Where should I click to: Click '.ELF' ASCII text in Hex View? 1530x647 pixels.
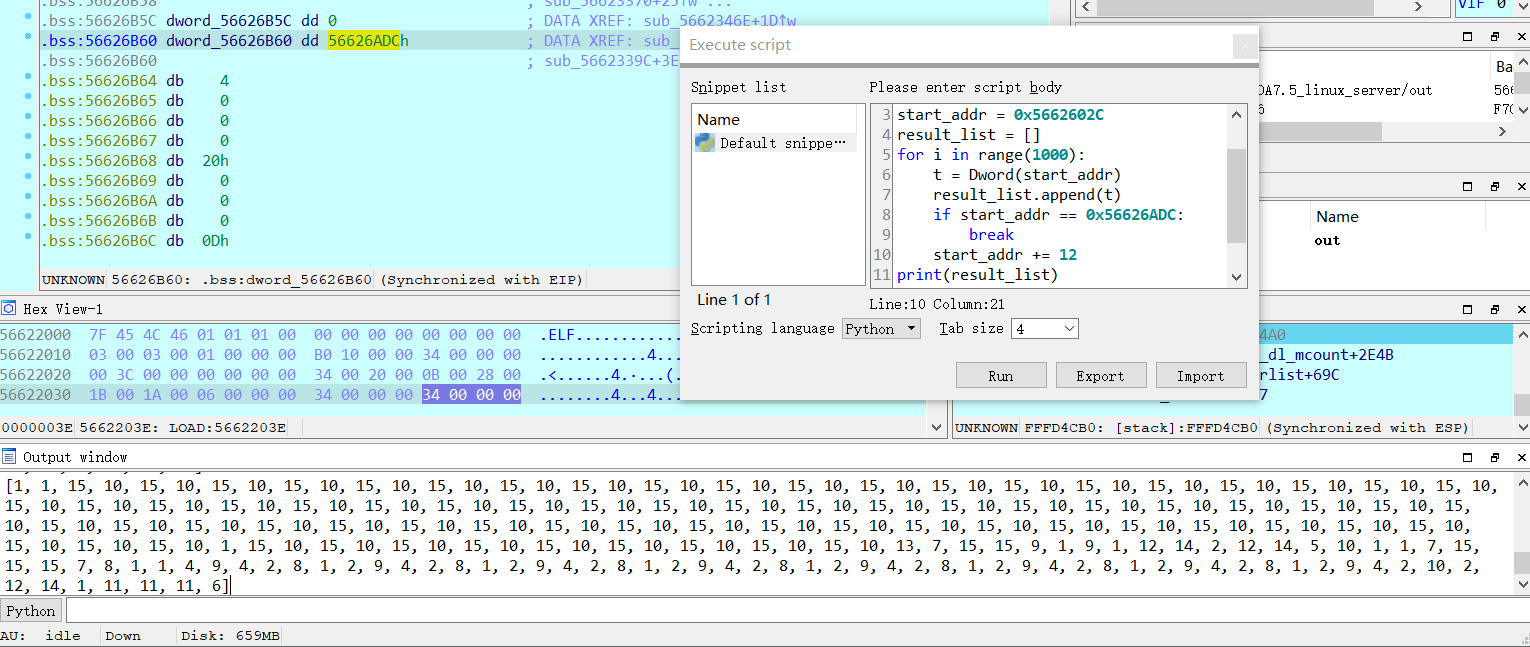557,335
